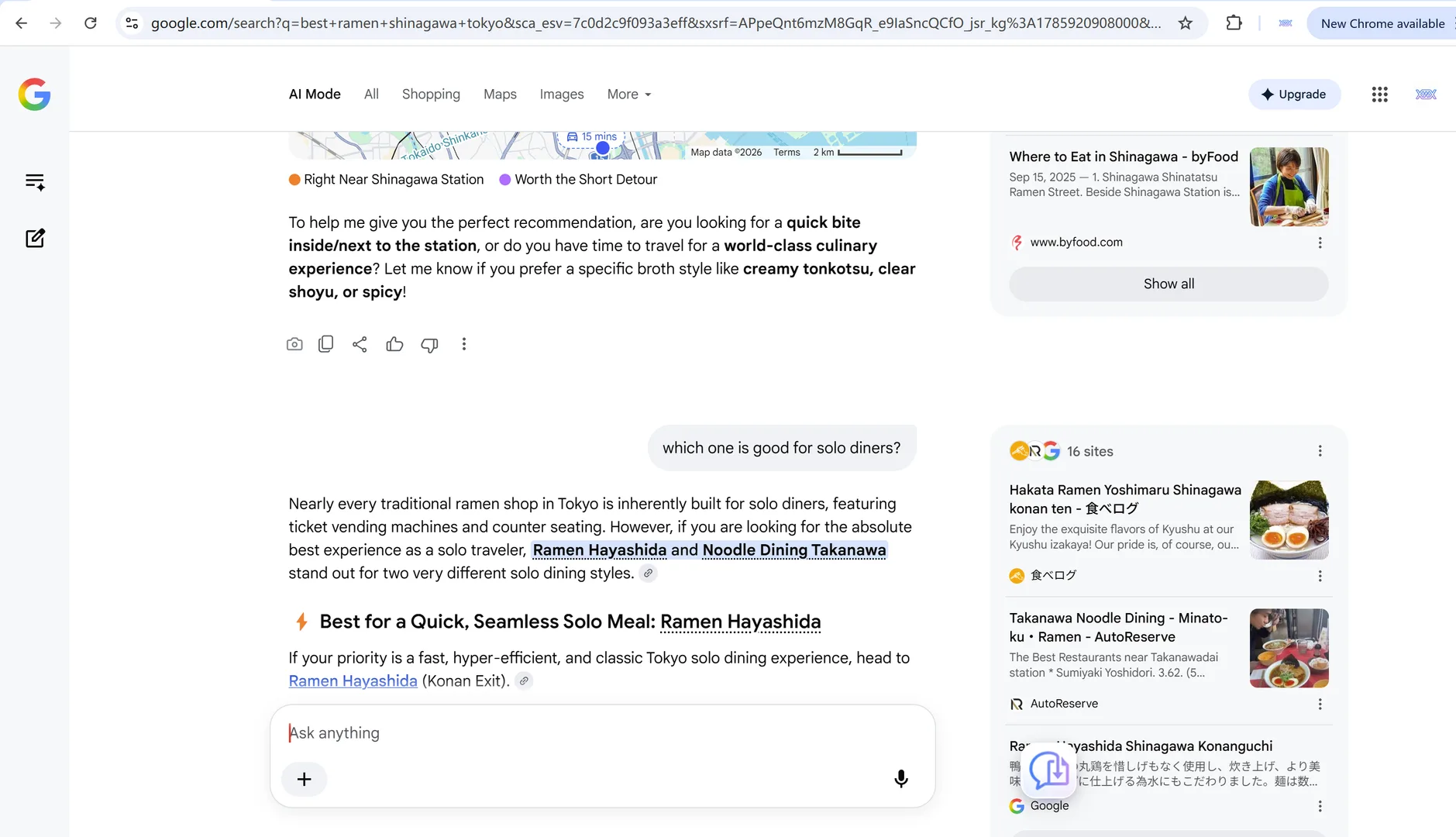Open options for the byfood.com source
The height and width of the screenshot is (837, 1456).
pos(1320,243)
